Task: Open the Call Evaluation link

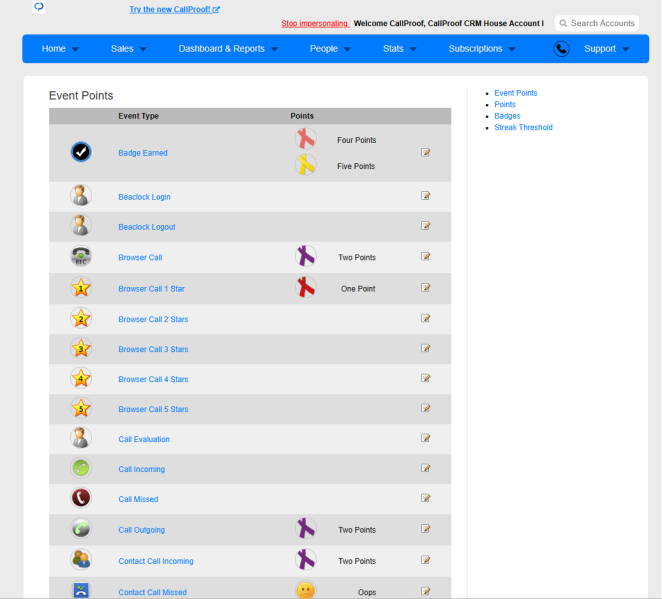Action: 144,439
